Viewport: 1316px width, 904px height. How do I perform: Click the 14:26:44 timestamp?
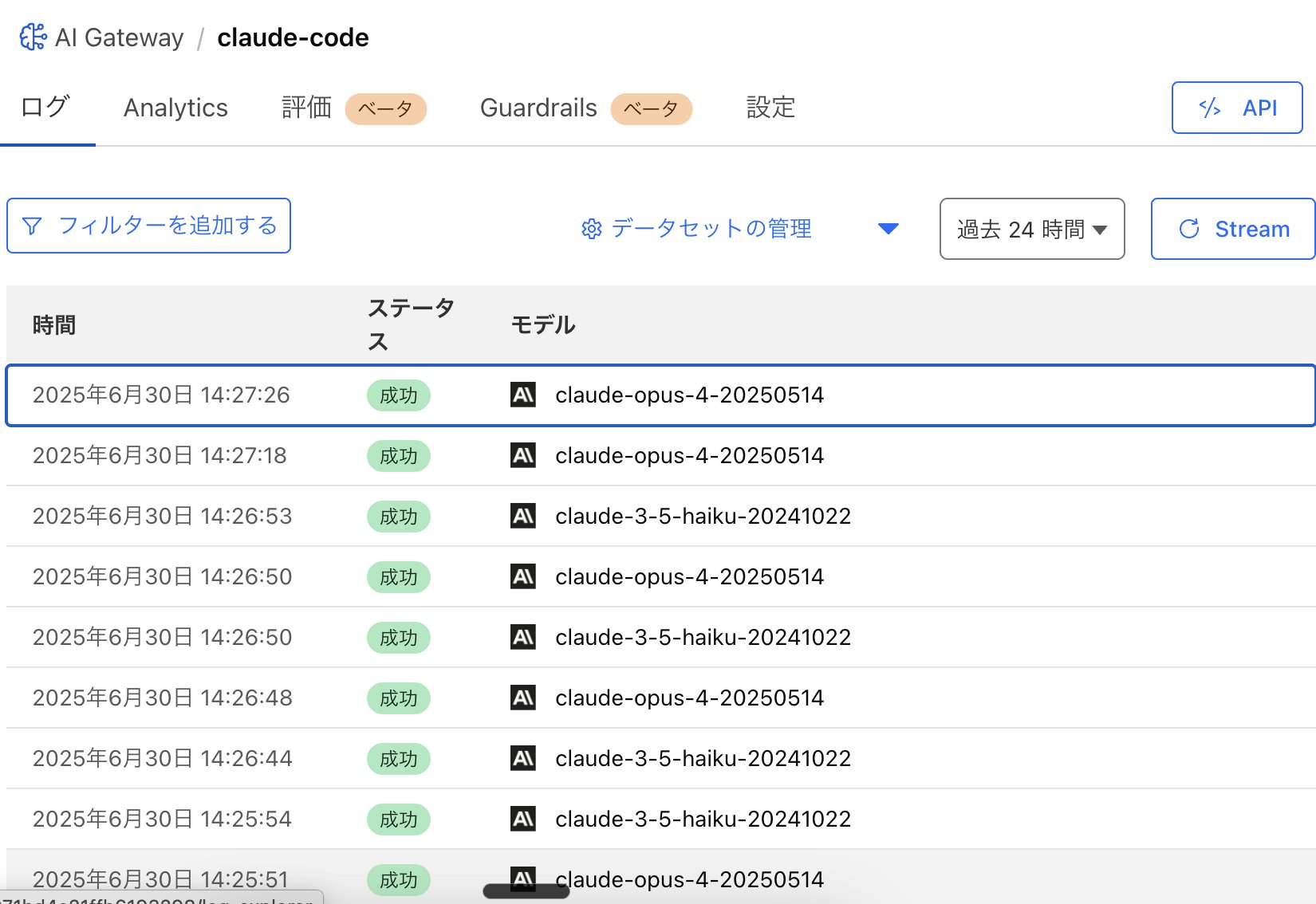pos(162,758)
